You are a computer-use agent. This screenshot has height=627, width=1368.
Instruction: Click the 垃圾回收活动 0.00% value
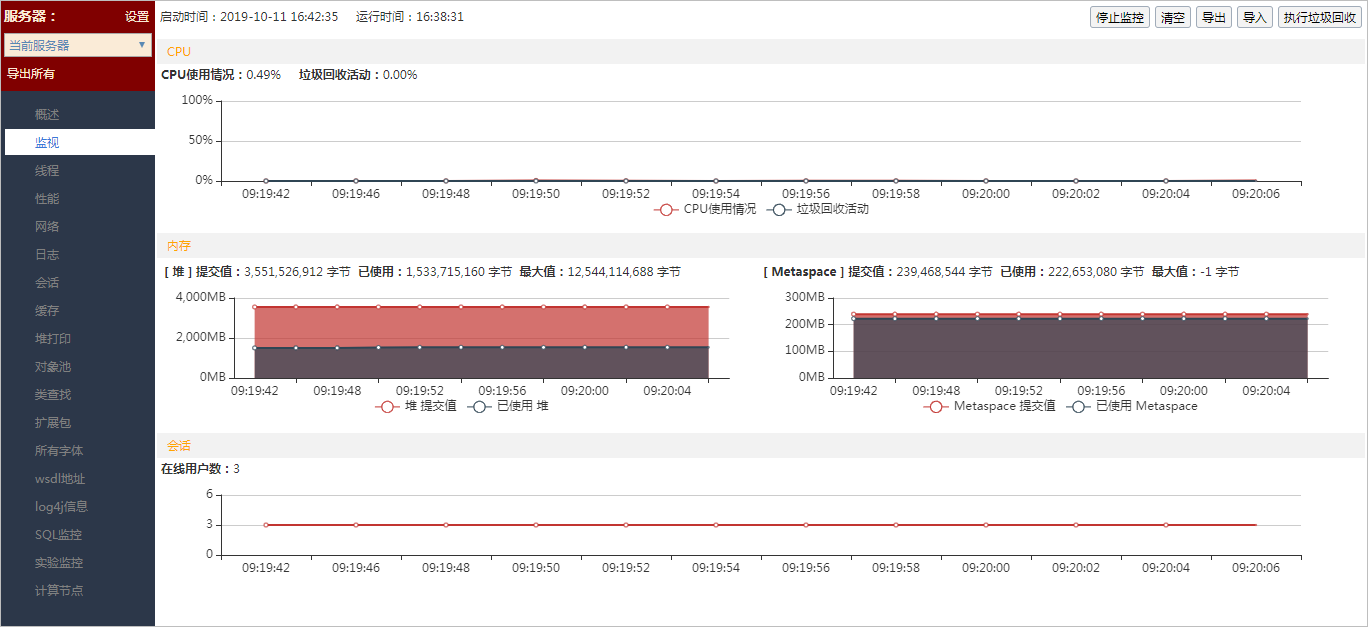pyautogui.click(x=358, y=75)
